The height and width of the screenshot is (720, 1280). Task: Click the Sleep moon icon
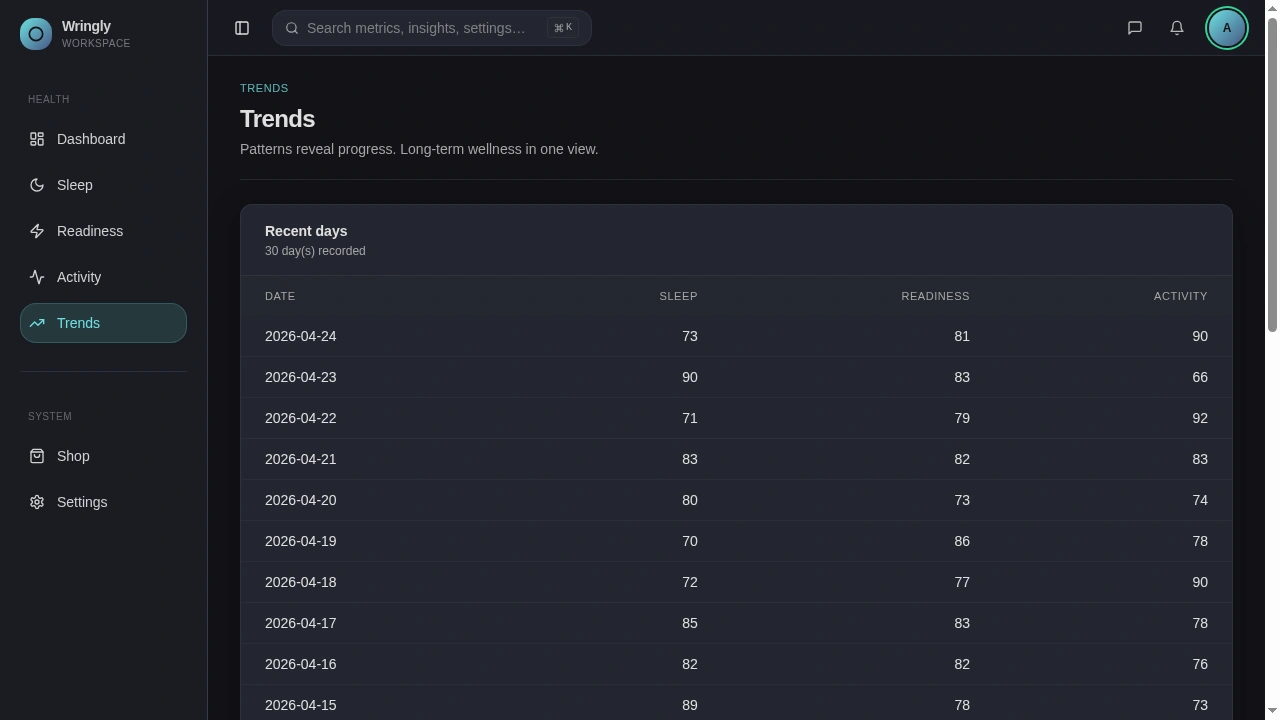[x=37, y=185]
